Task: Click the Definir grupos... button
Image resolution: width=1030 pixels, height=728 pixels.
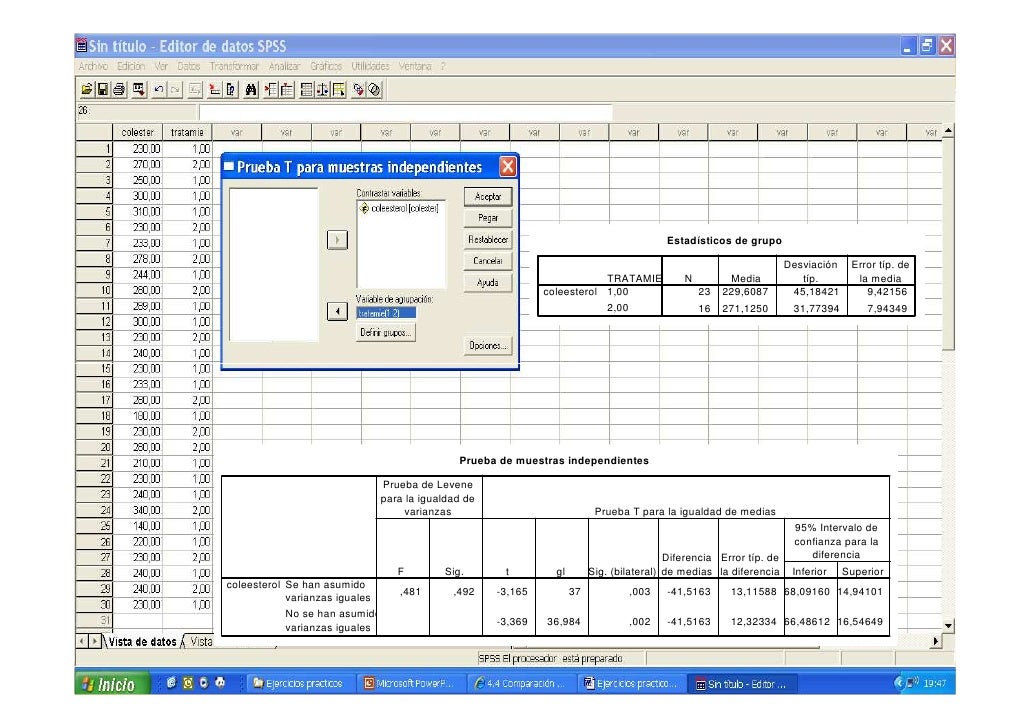Action: pos(386,332)
